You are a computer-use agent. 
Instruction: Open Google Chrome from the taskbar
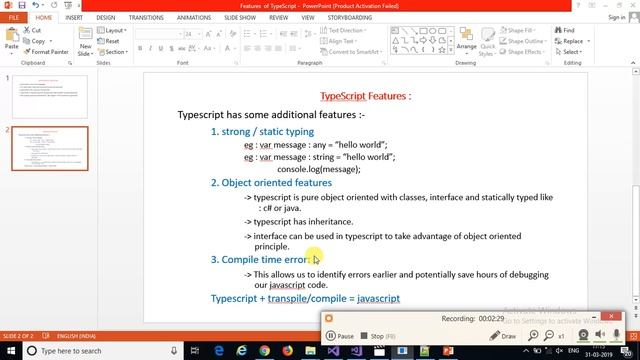pos(264,351)
